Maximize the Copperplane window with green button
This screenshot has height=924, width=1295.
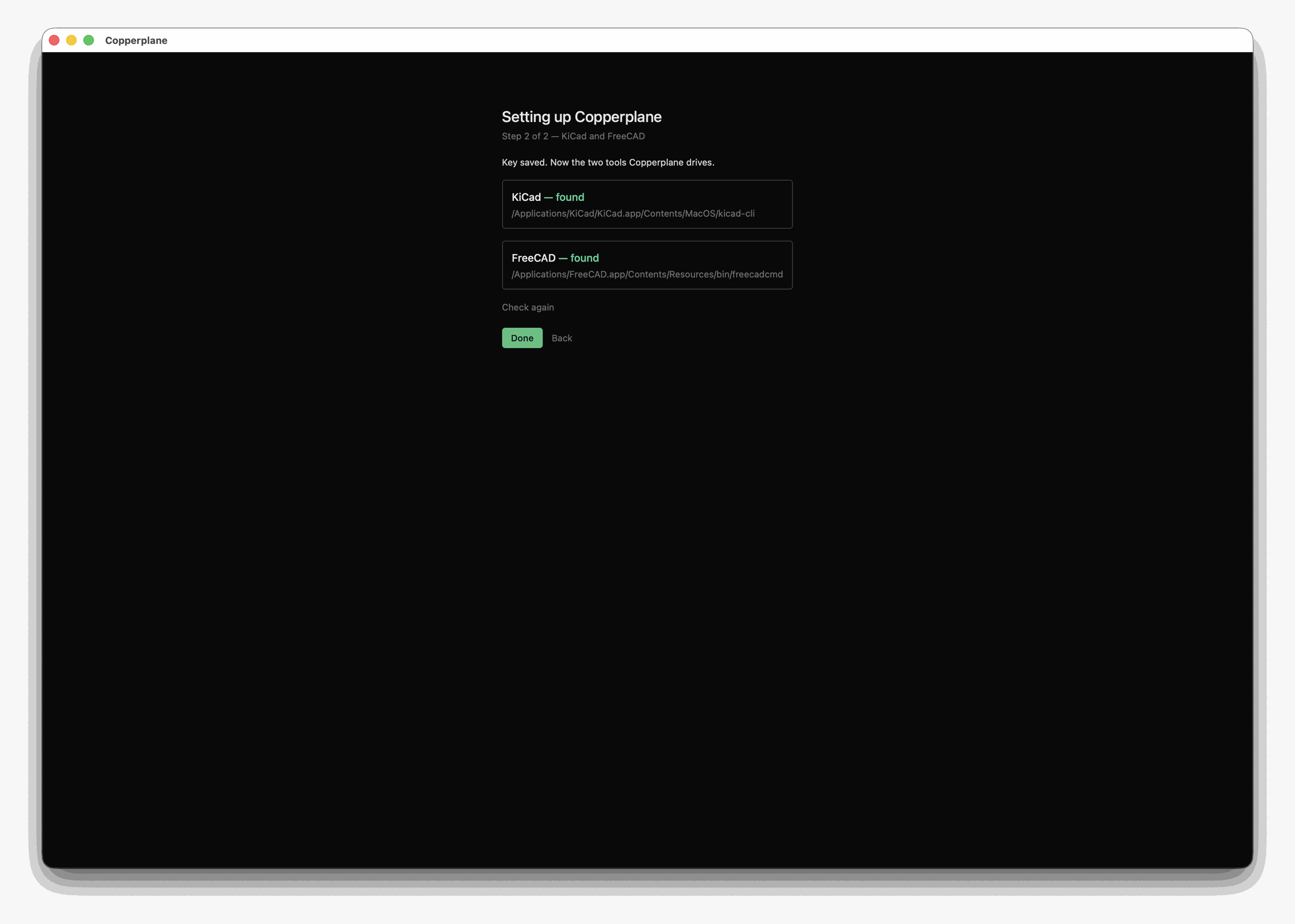point(88,40)
